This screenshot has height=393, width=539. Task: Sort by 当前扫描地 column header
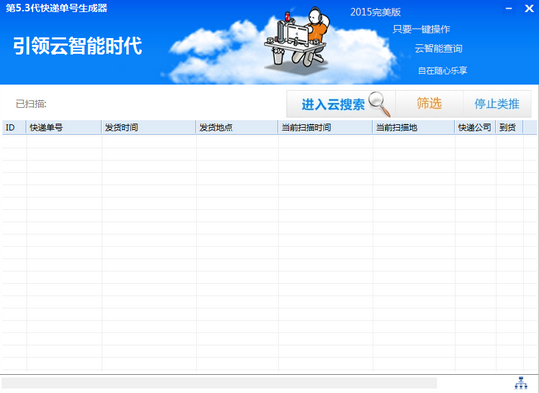click(414, 127)
